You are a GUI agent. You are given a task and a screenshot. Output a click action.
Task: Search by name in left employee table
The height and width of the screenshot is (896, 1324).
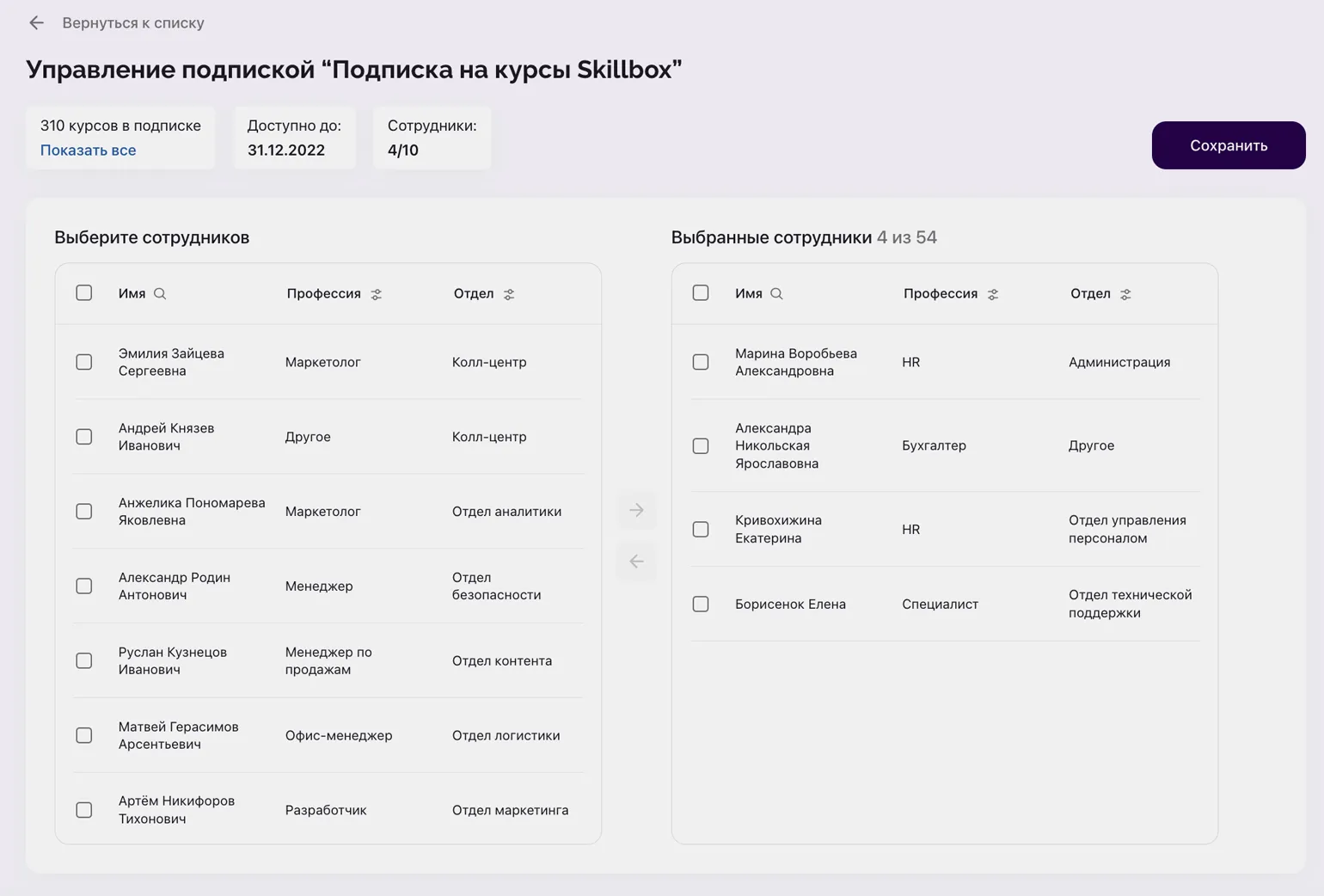(160, 294)
